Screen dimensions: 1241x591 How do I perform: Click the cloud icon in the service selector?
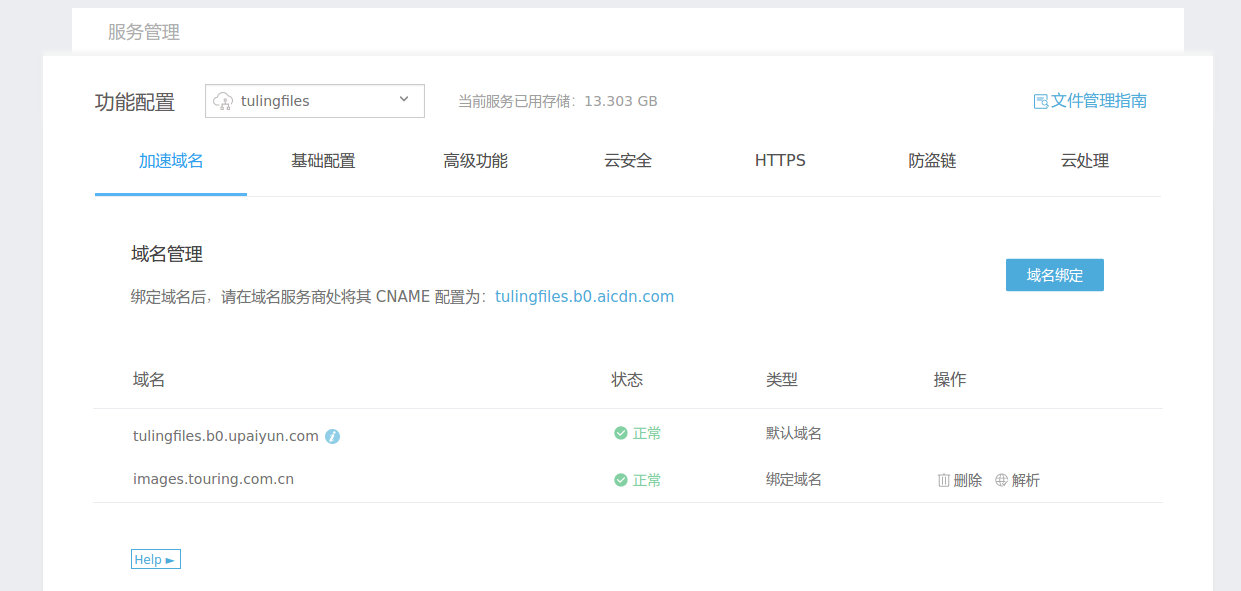tap(221, 100)
